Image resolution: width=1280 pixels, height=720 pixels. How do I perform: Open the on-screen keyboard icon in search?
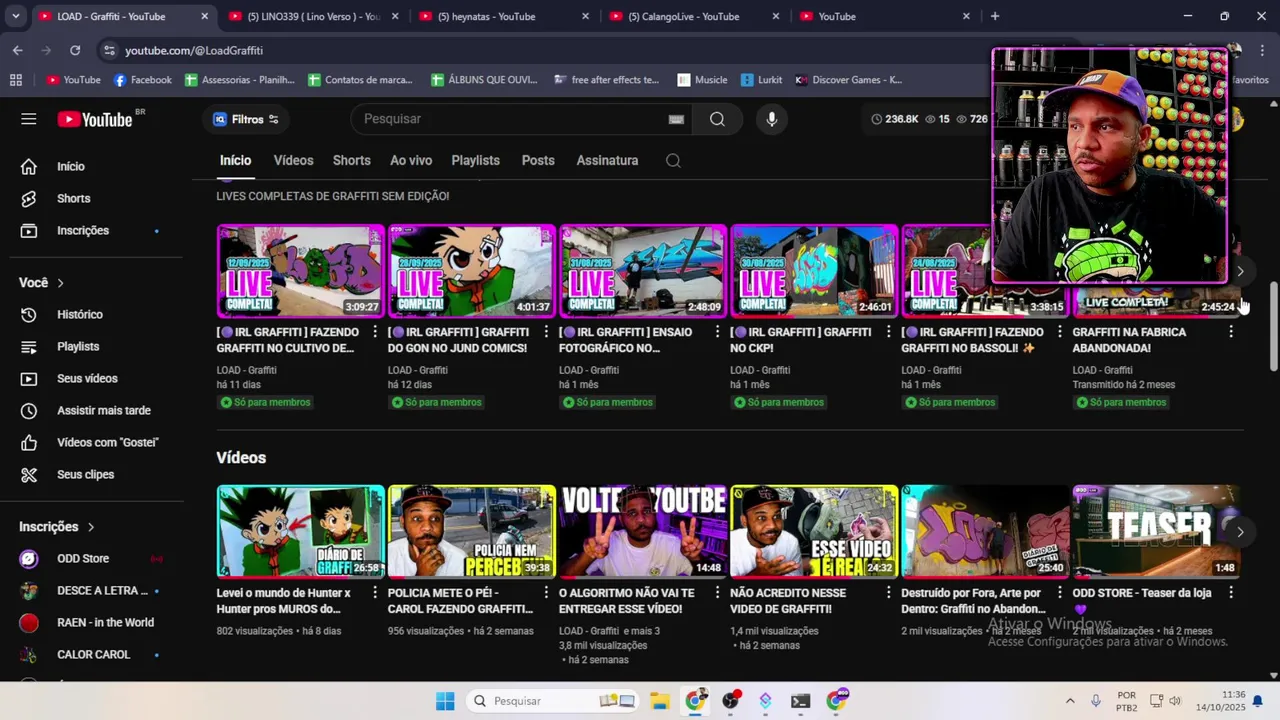(676, 119)
